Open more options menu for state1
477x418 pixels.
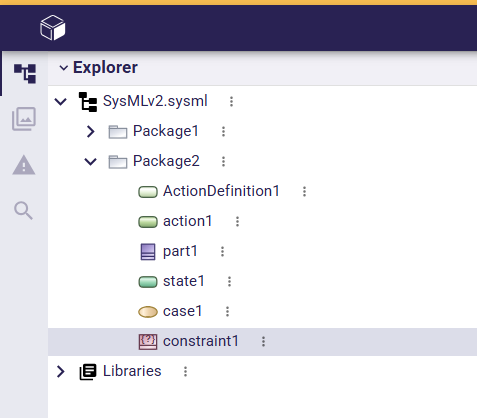tap(229, 281)
